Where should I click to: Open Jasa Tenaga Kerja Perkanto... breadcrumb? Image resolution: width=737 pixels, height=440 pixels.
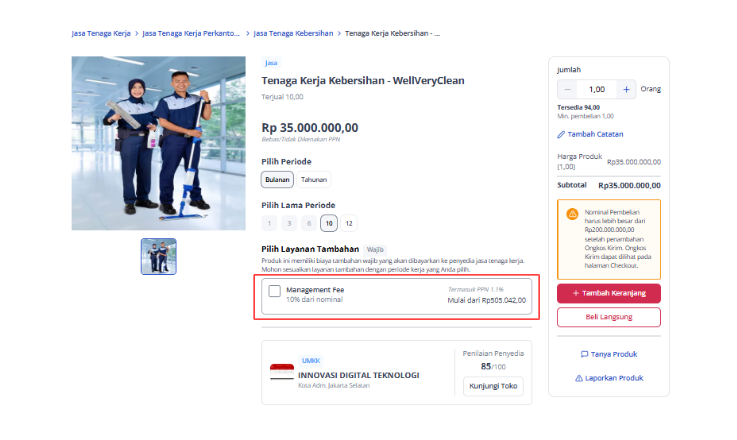coord(191,33)
